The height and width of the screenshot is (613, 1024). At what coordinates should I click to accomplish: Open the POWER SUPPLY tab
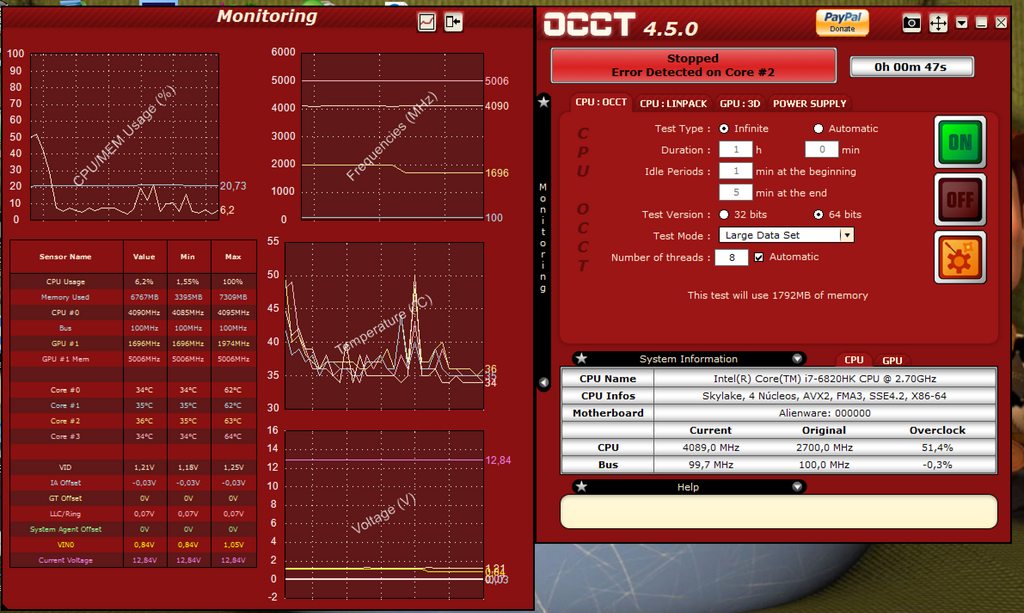(809, 103)
